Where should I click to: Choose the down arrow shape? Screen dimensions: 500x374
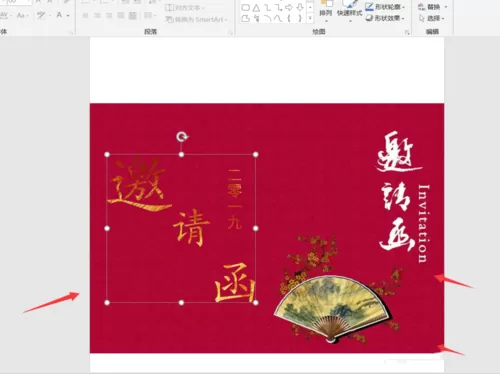pos(300,7)
